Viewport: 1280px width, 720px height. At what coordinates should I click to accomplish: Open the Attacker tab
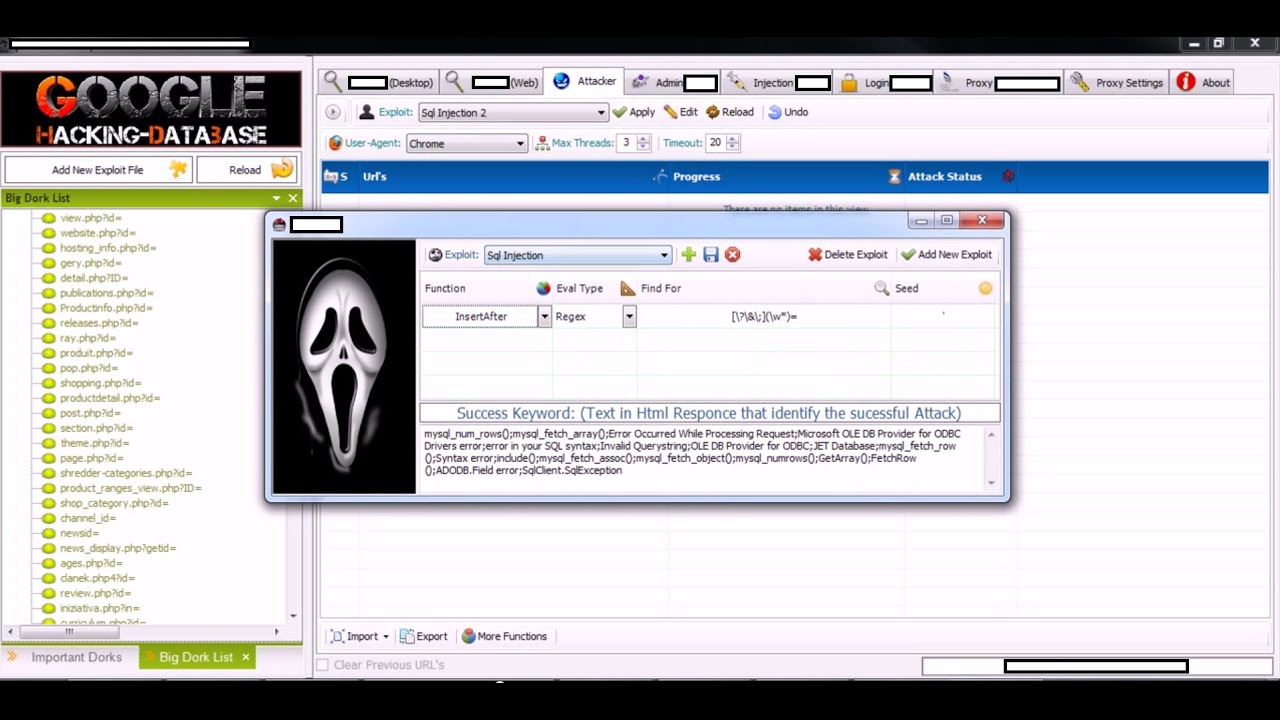point(584,82)
